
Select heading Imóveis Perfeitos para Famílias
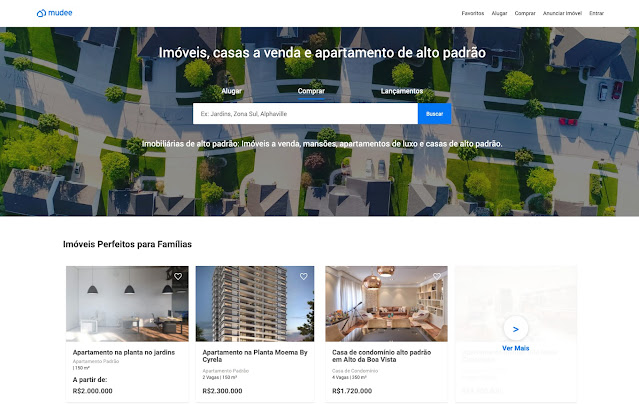point(127,244)
